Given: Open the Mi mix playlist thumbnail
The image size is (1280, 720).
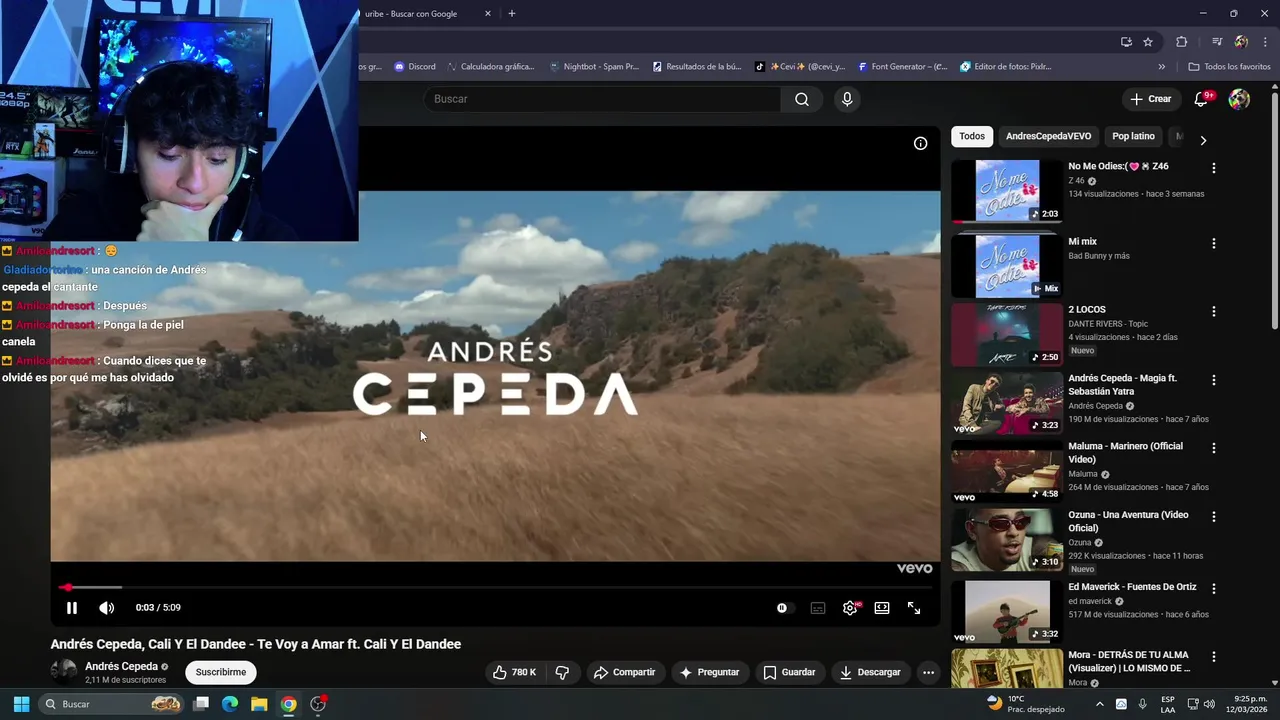Looking at the screenshot, I should click(x=1007, y=266).
